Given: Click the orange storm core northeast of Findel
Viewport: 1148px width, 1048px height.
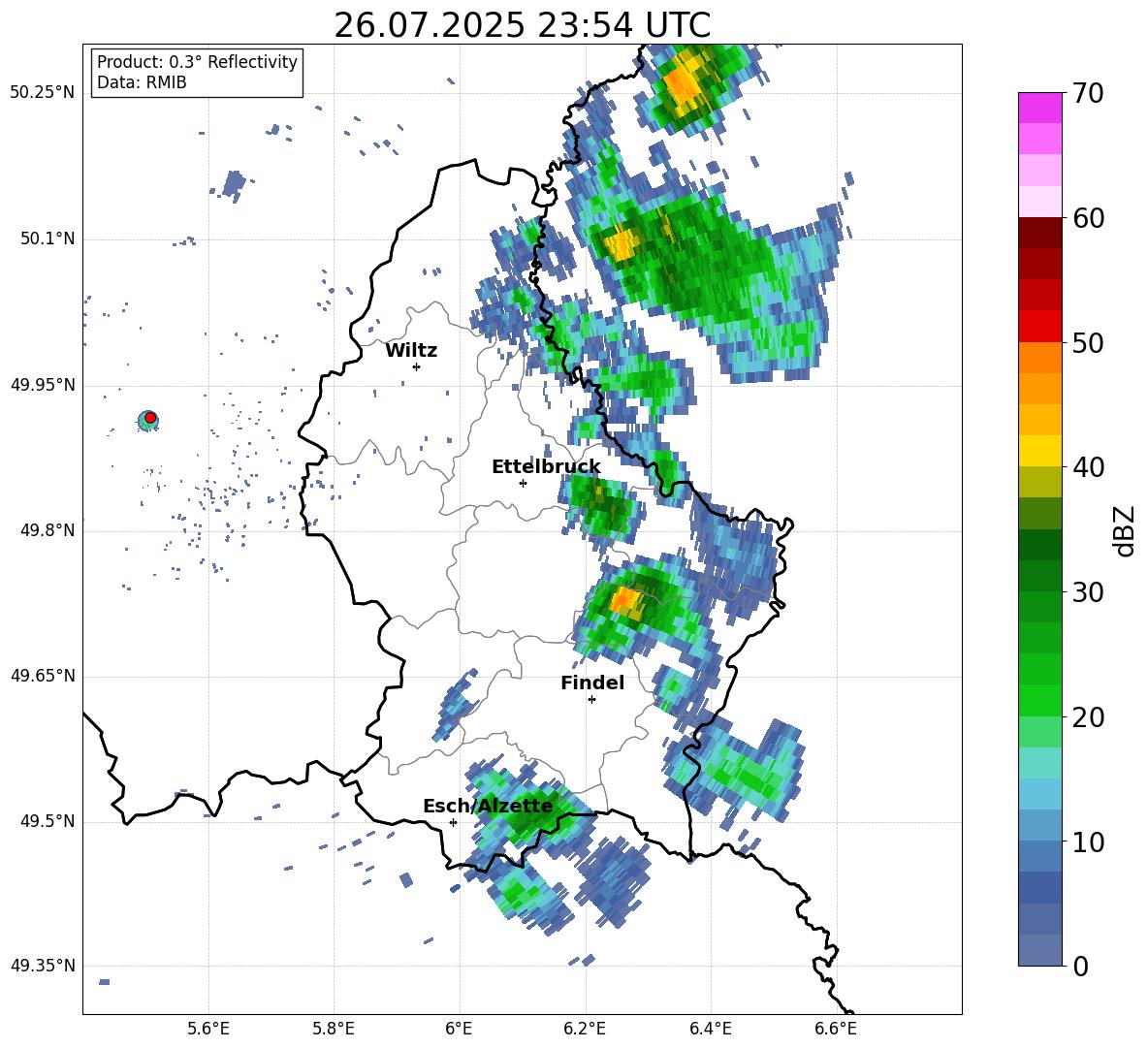Looking at the screenshot, I should point(624,600).
